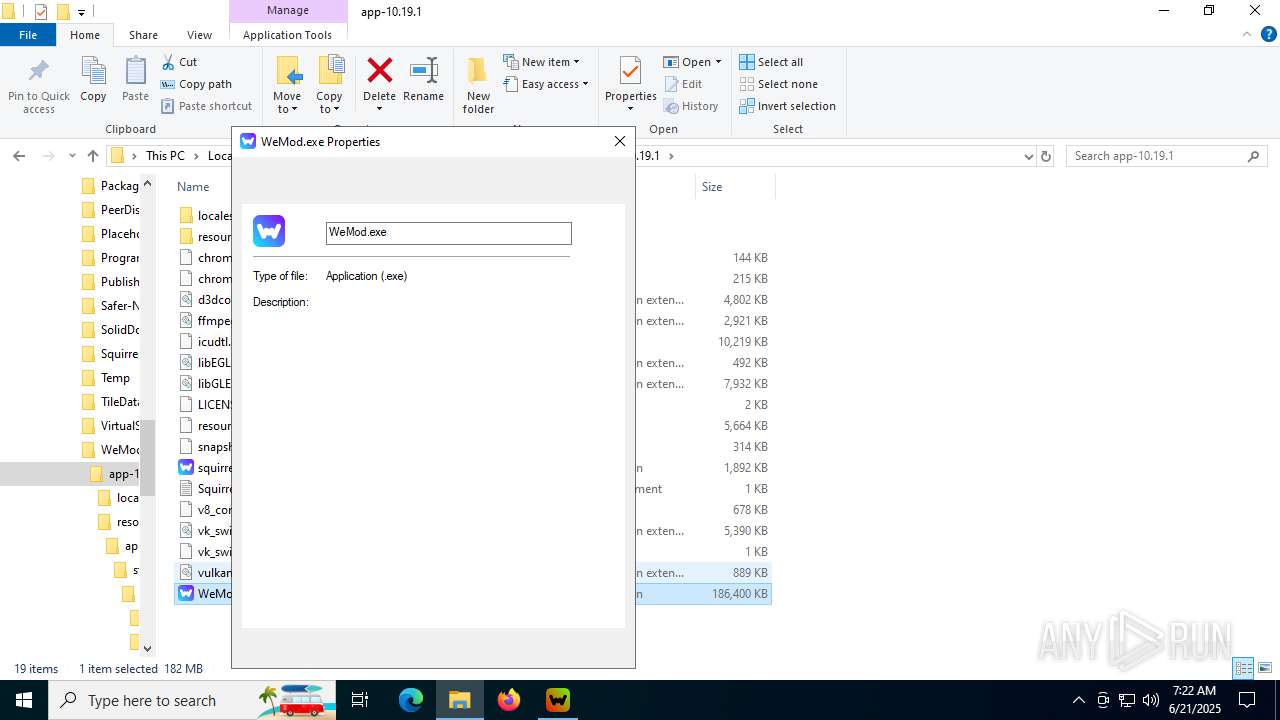Select the TileData folder in tree
This screenshot has height=720, width=1280.
click(x=110, y=402)
